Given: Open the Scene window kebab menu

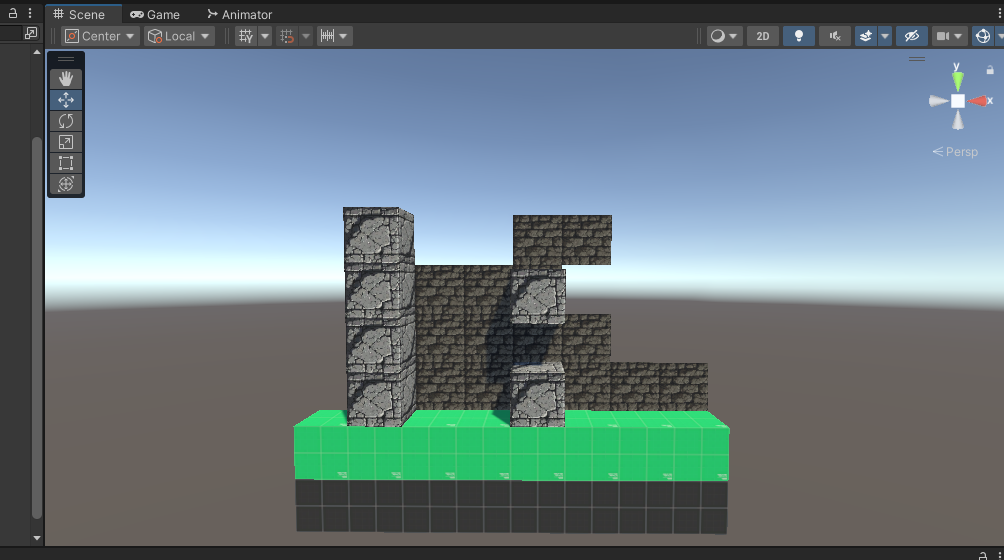Looking at the screenshot, I should pos(1000,13).
